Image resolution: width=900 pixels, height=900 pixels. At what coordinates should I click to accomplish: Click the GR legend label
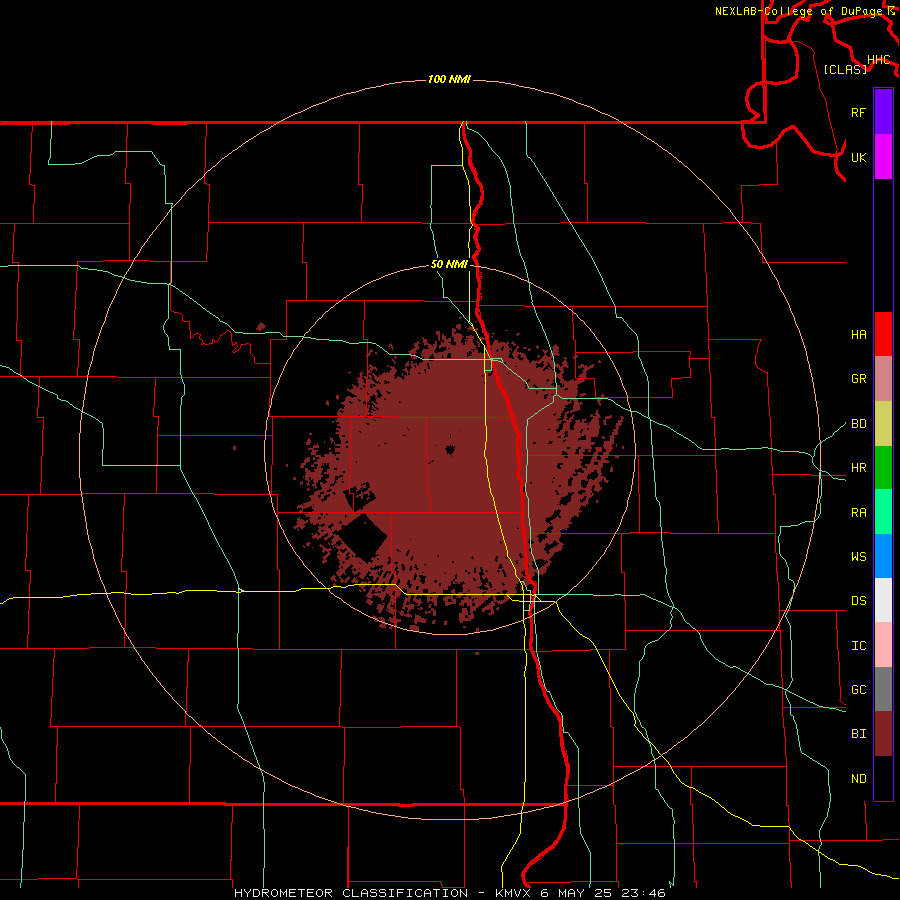click(858, 379)
